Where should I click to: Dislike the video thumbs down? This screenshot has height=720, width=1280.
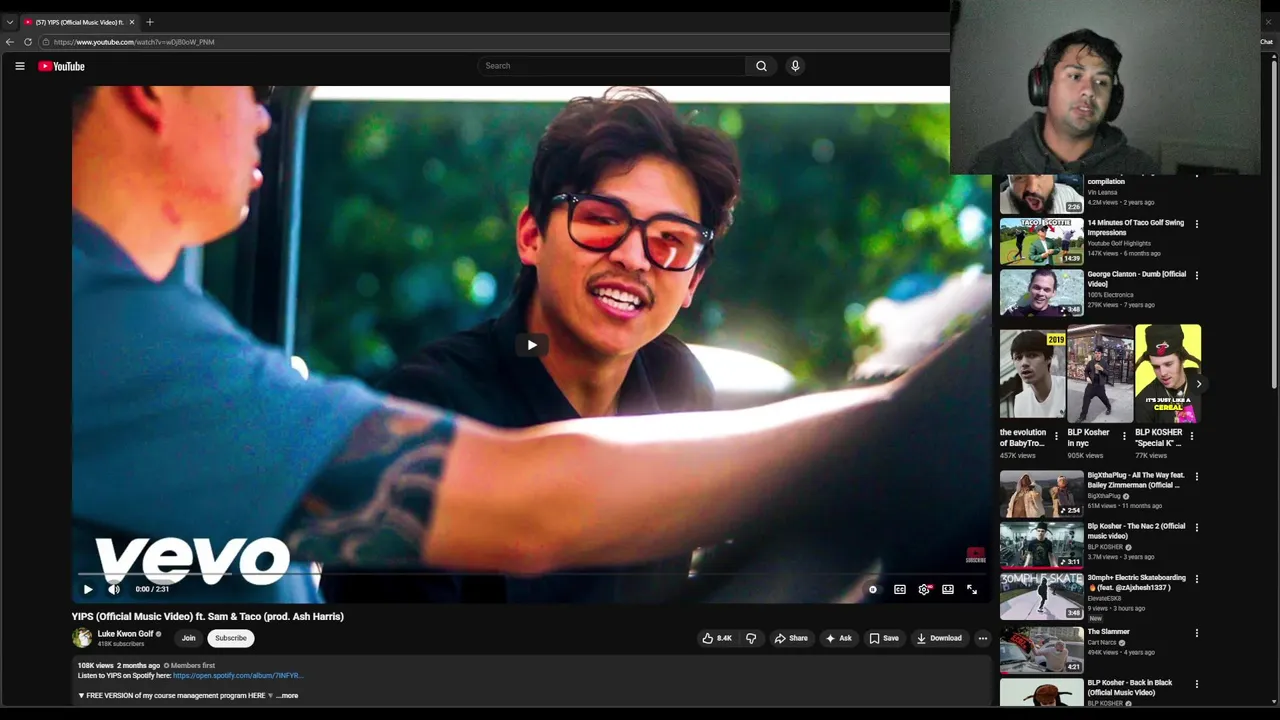click(751, 638)
